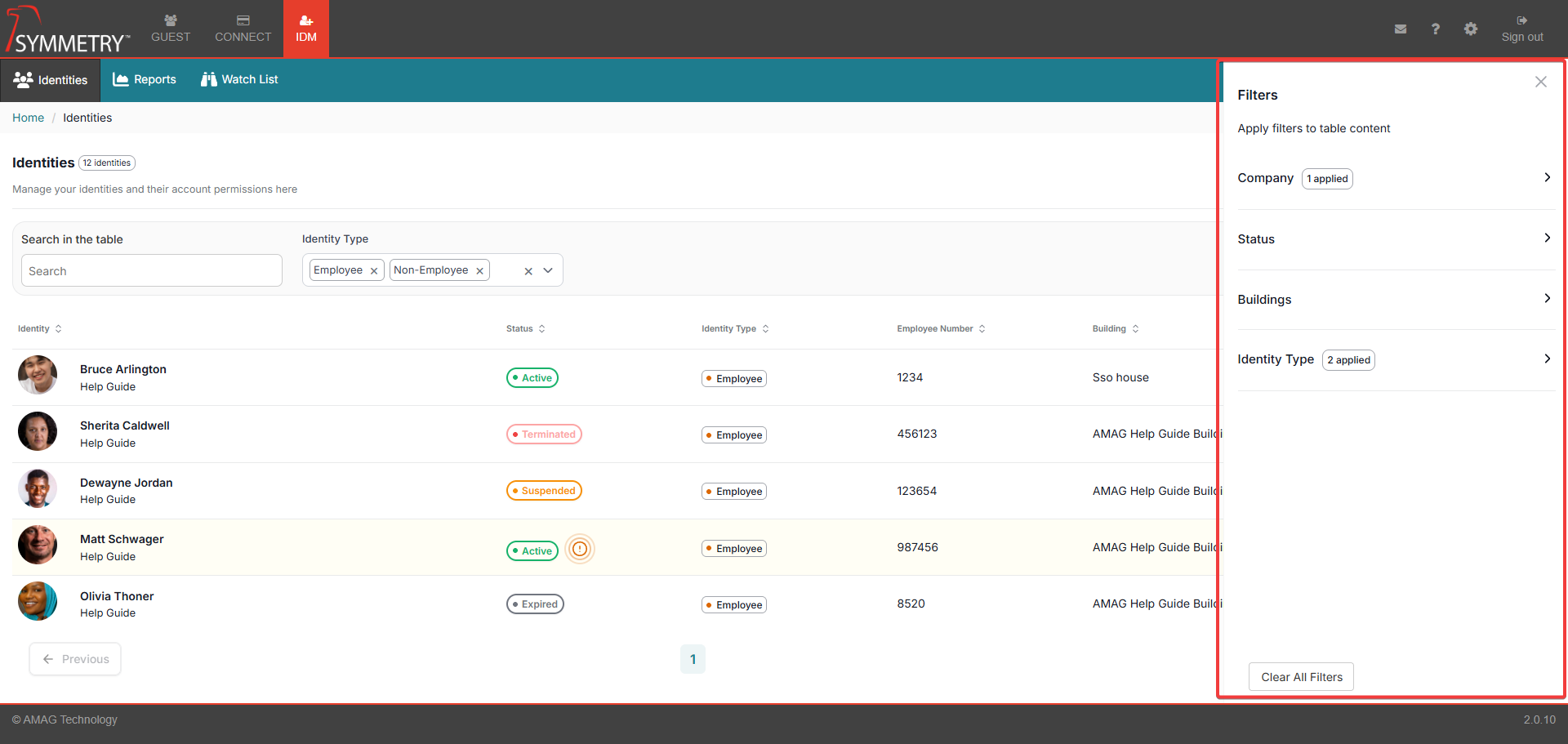Open the Watch List tab

(x=239, y=79)
